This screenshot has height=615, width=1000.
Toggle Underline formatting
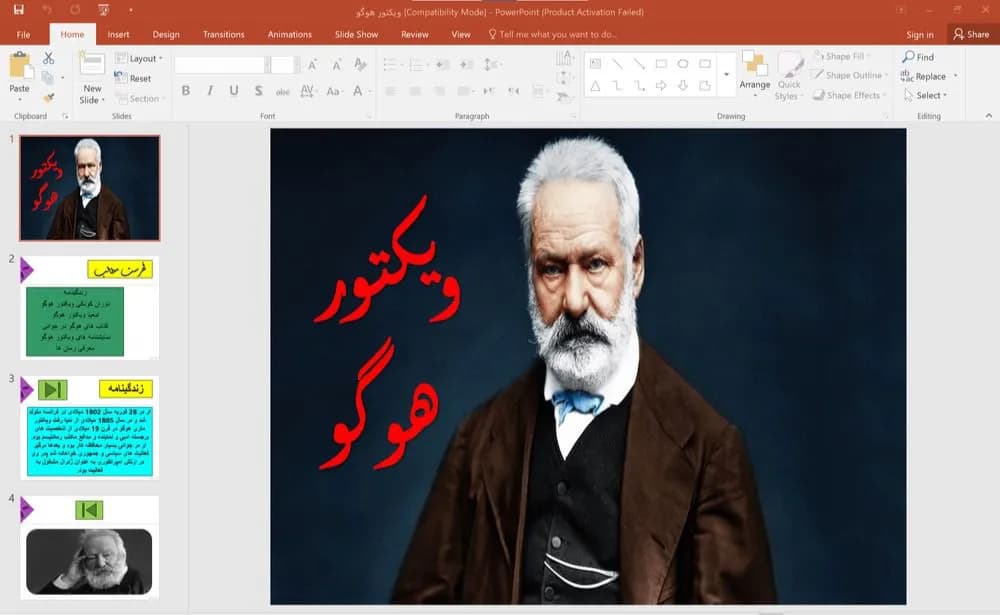(x=234, y=91)
